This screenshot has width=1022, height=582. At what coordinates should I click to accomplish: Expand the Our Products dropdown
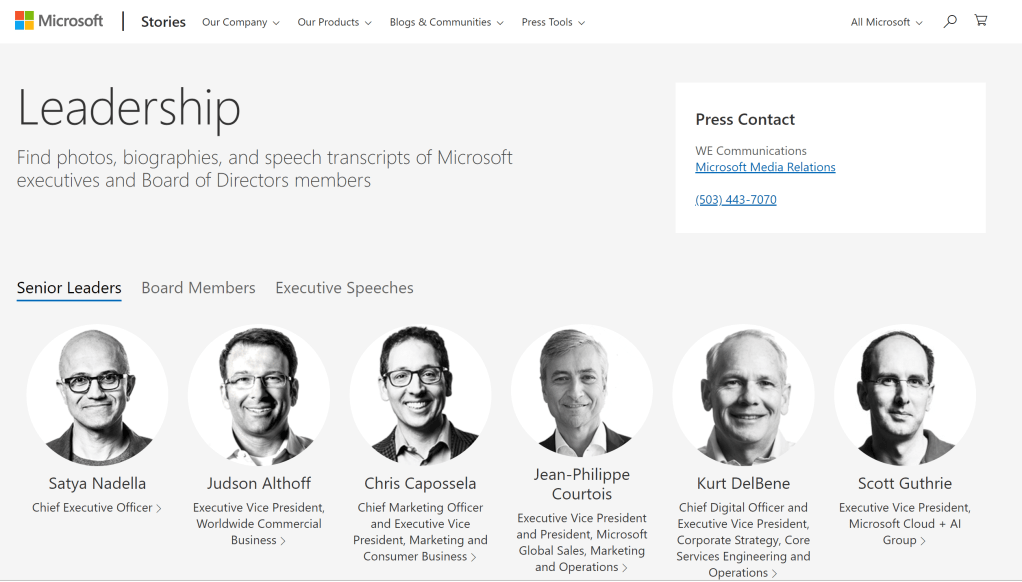[334, 22]
